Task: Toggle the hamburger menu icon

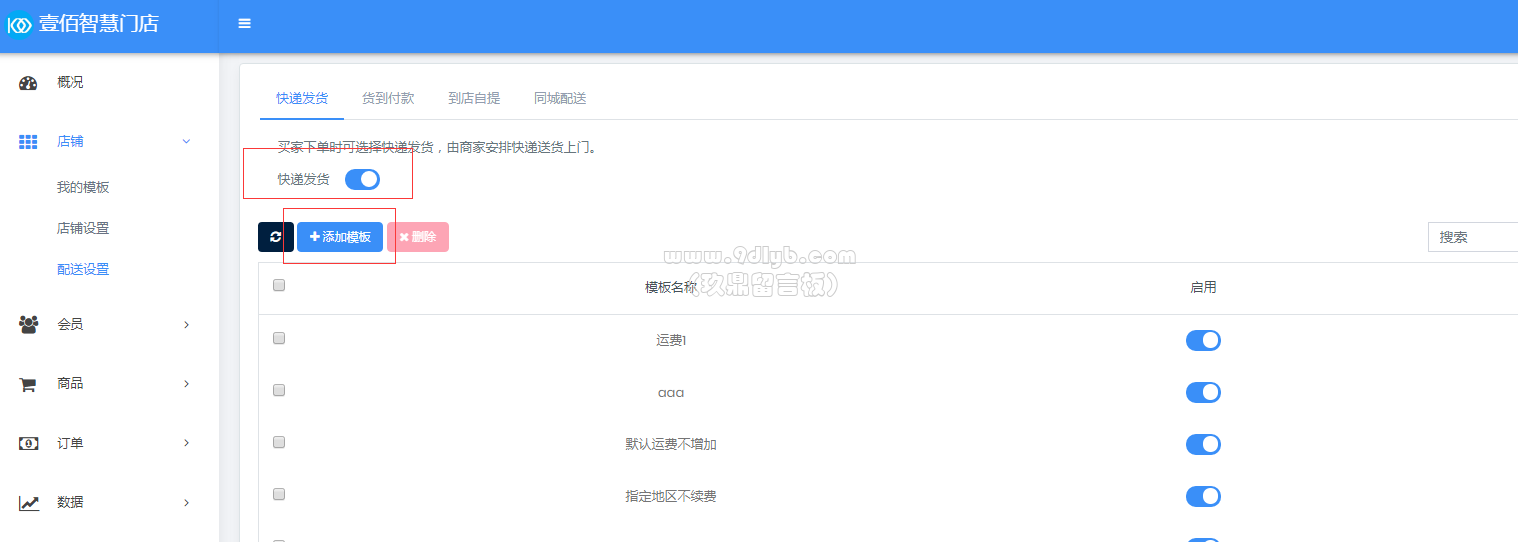Action: coord(245,24)
